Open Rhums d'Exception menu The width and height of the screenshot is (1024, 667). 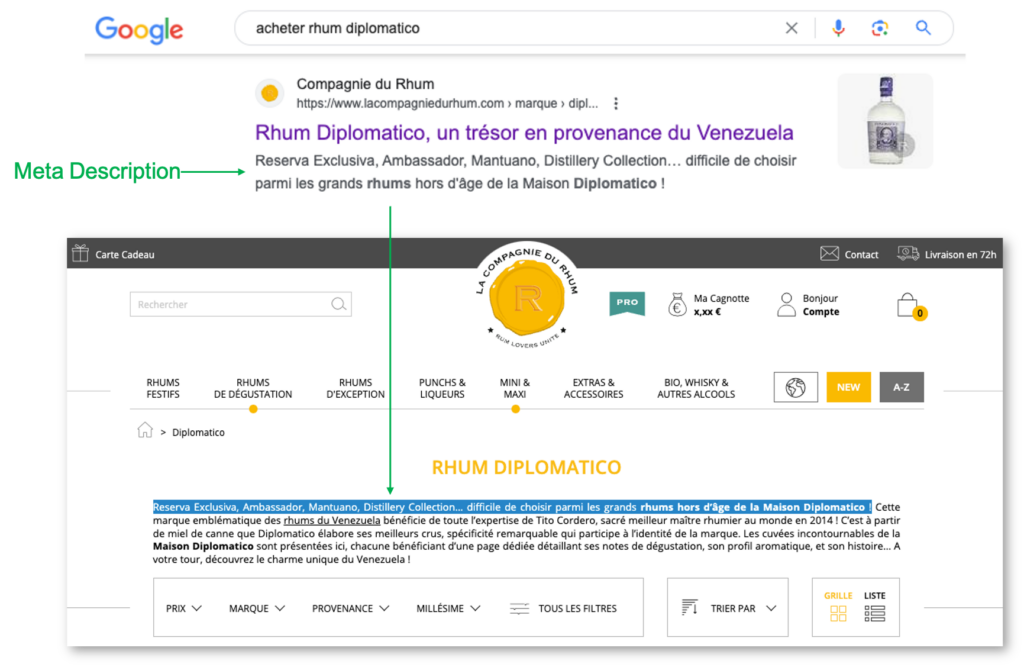pos(355,388)
